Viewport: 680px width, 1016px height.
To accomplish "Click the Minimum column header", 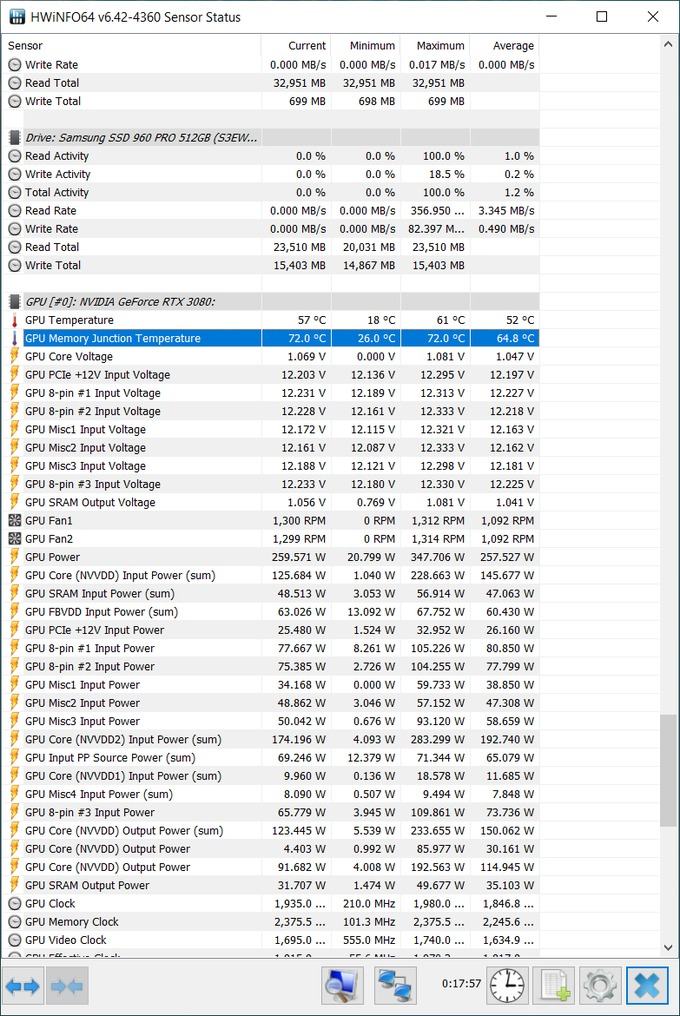I will click(x=366, y=45).
